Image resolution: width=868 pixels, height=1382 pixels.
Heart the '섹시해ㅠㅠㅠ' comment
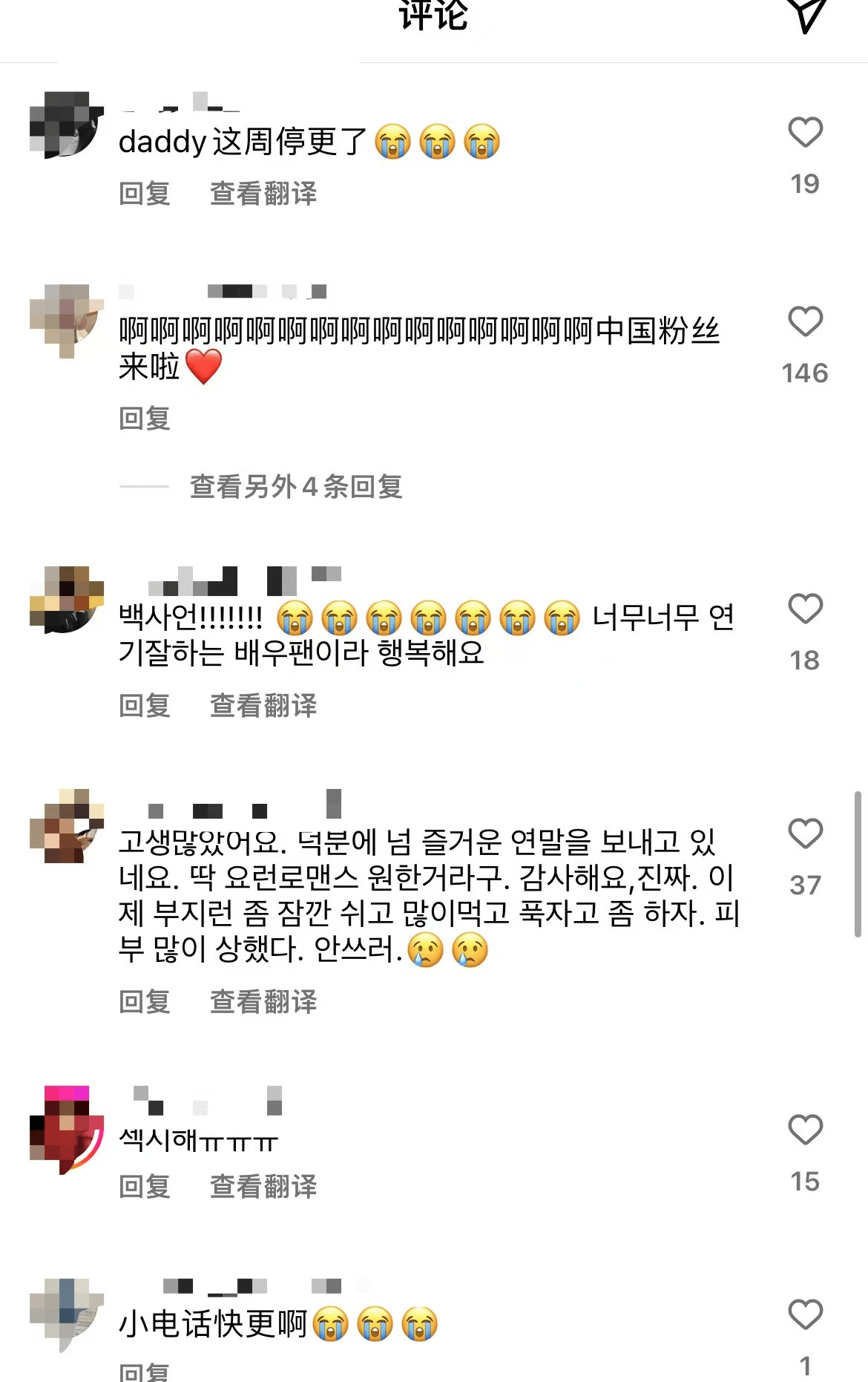(805, 1130)
